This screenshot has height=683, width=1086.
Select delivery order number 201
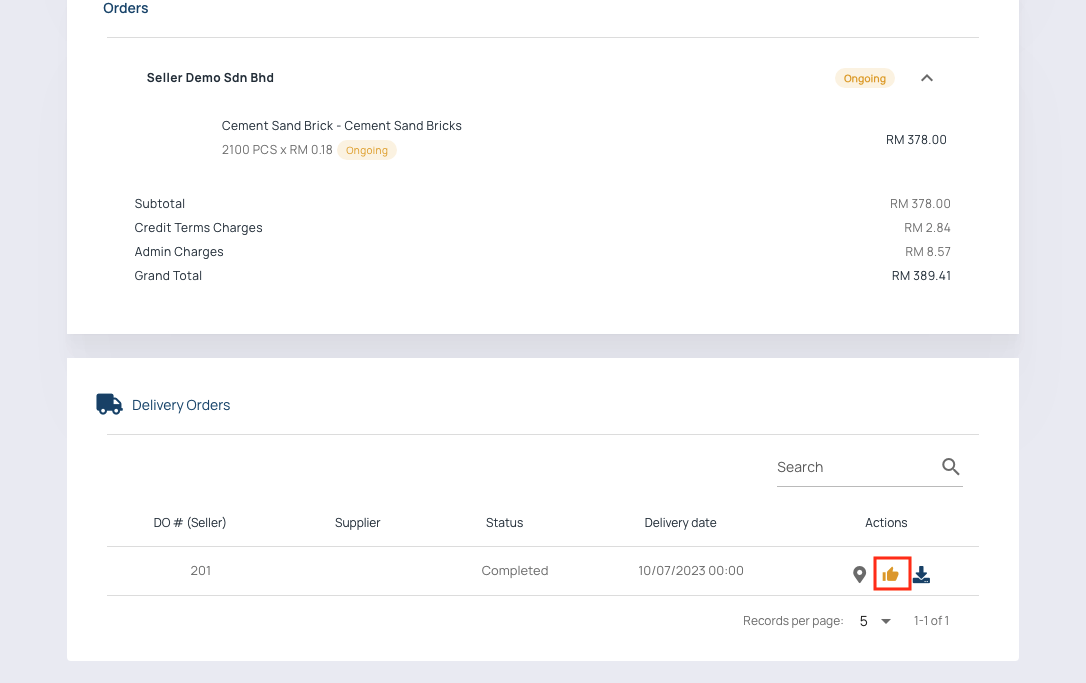[x=200, y=571]
